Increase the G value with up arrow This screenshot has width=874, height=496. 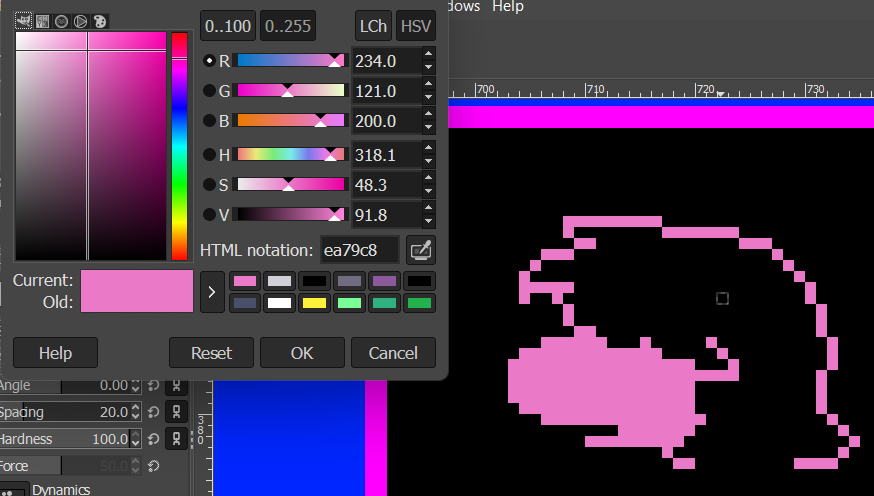[429, 84]
